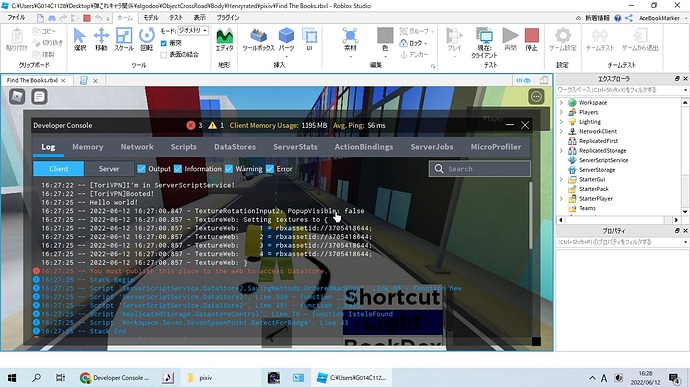Select the Scale tool
Viewport: 690px width, 387px height.
(x=124, y=40)
